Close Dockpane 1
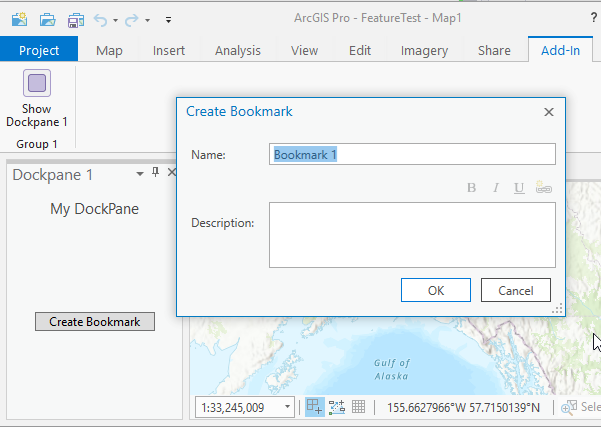This screenshot has height=427, width=601. (x=172, y=172)
